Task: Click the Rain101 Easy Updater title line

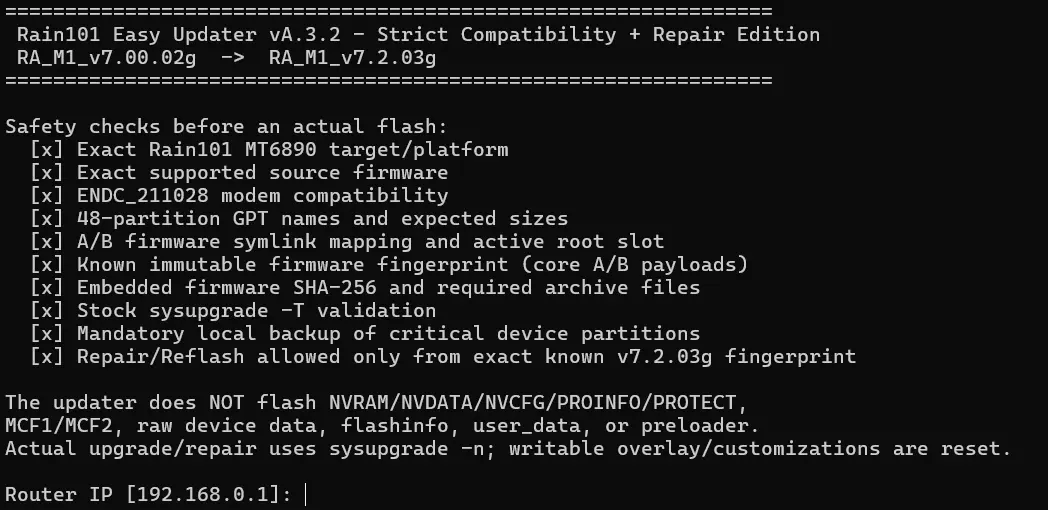Action: (418, 35)
